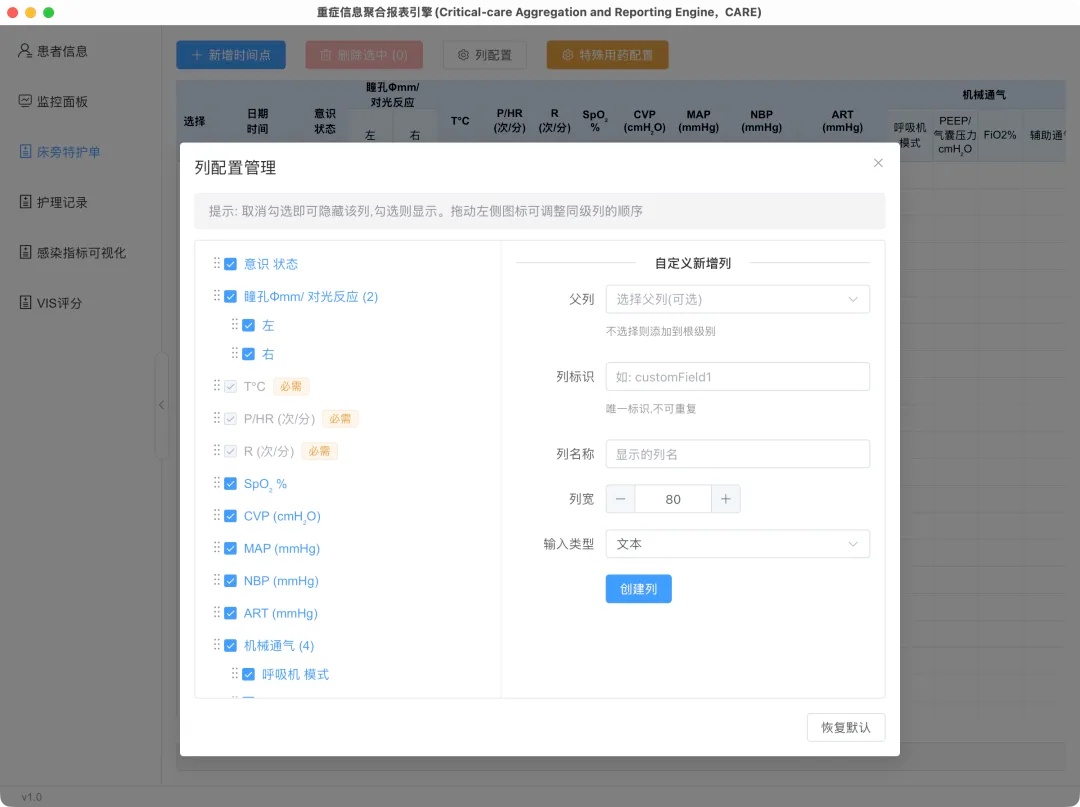Open the 父列 parent column dropdown
This screenshot has width=1080, height=807.
tap(738, 300)
